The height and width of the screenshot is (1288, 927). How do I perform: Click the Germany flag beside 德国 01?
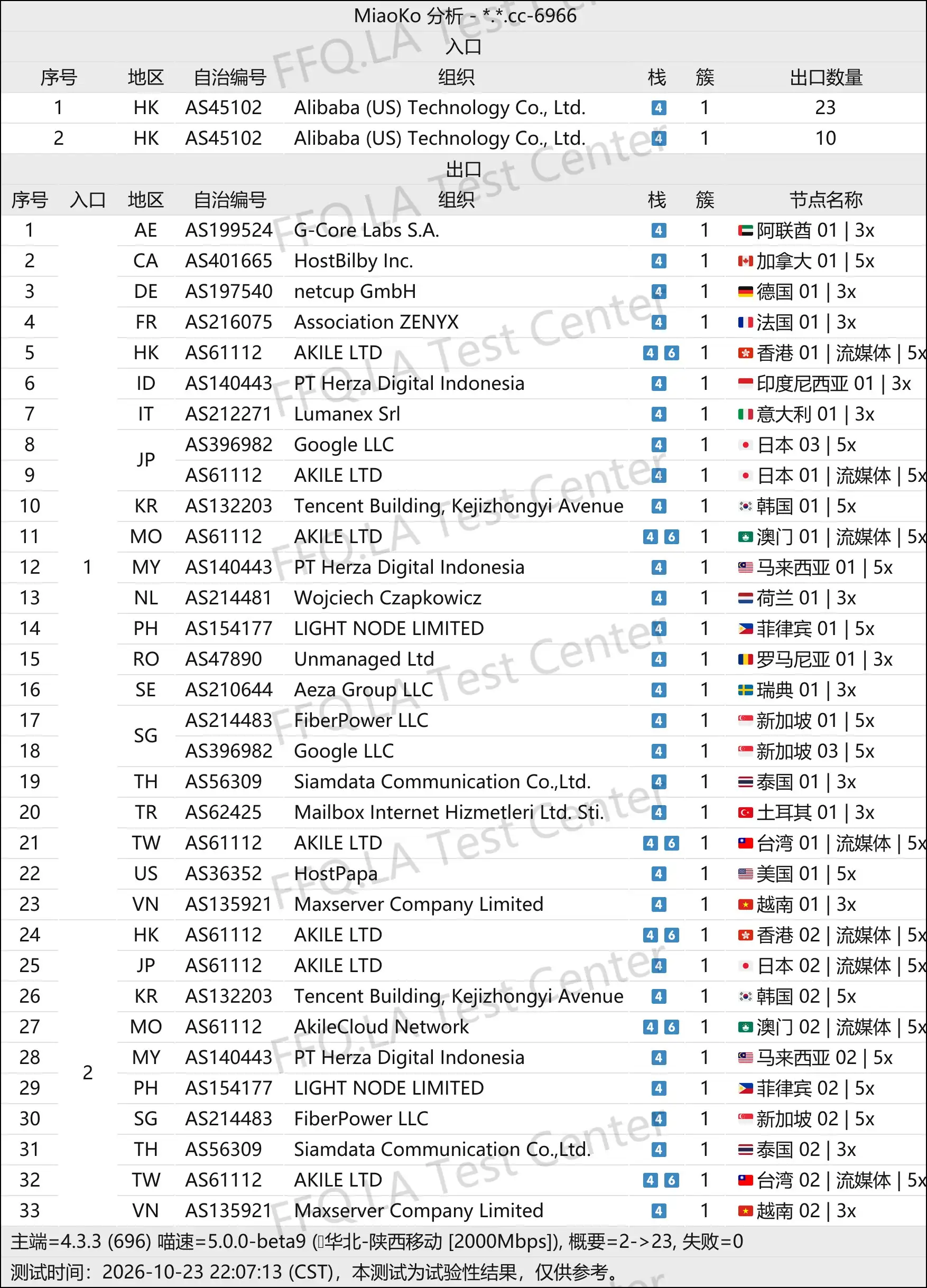(x=745, y=292)
